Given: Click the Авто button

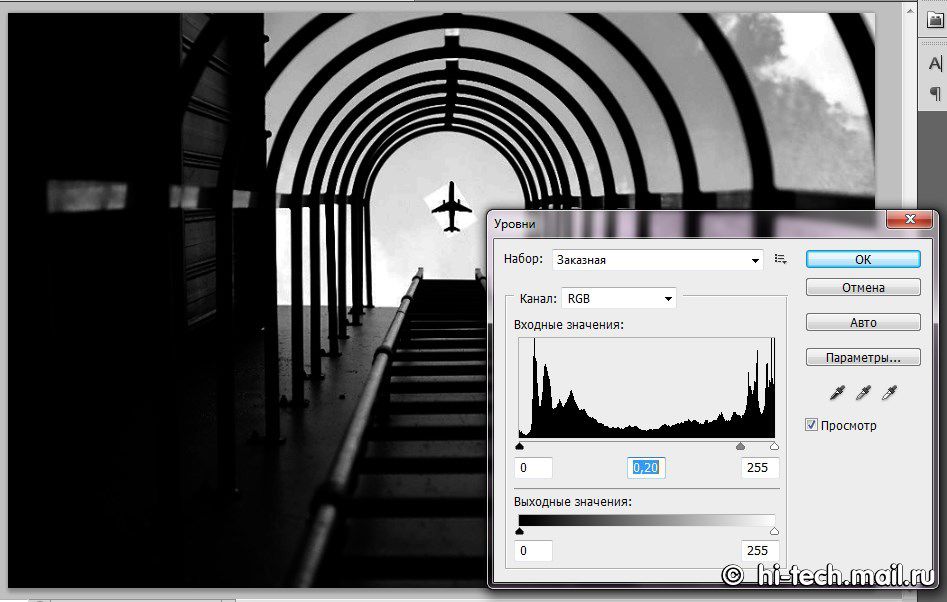Looking at the screenshot, I should pos(863,322).
